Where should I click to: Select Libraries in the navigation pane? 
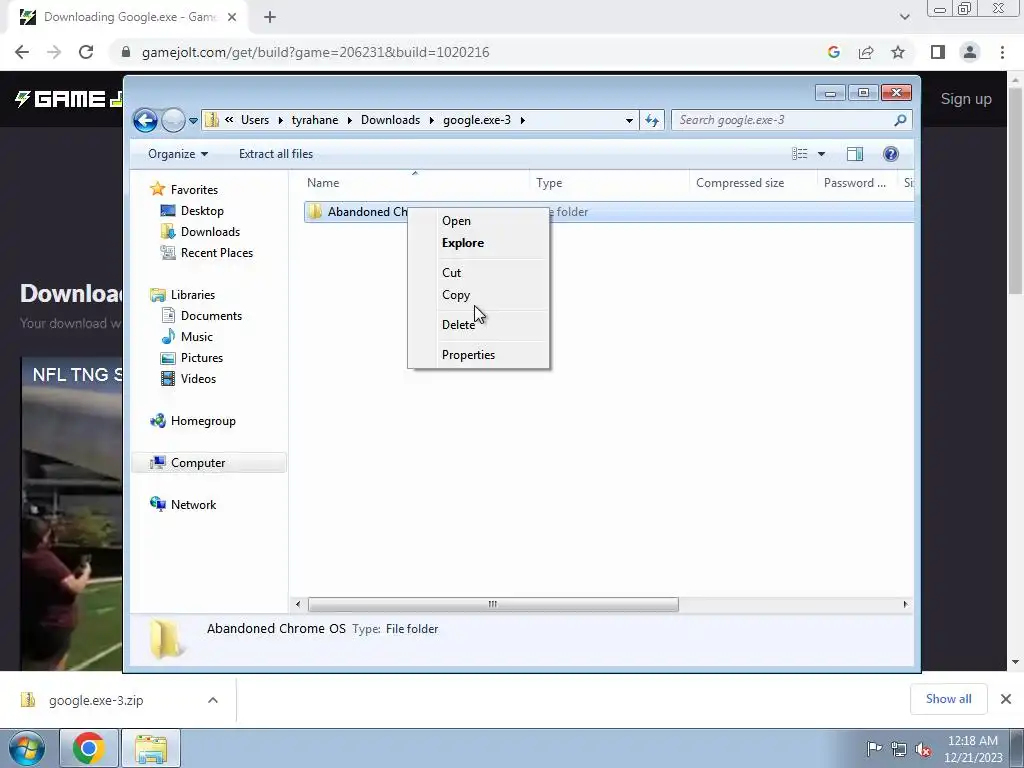[193, 295]
